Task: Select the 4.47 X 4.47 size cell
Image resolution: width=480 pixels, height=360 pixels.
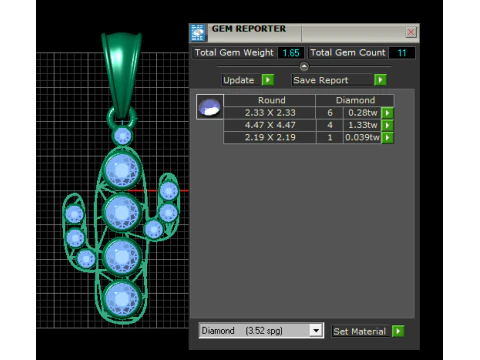Action: point(270,125)
